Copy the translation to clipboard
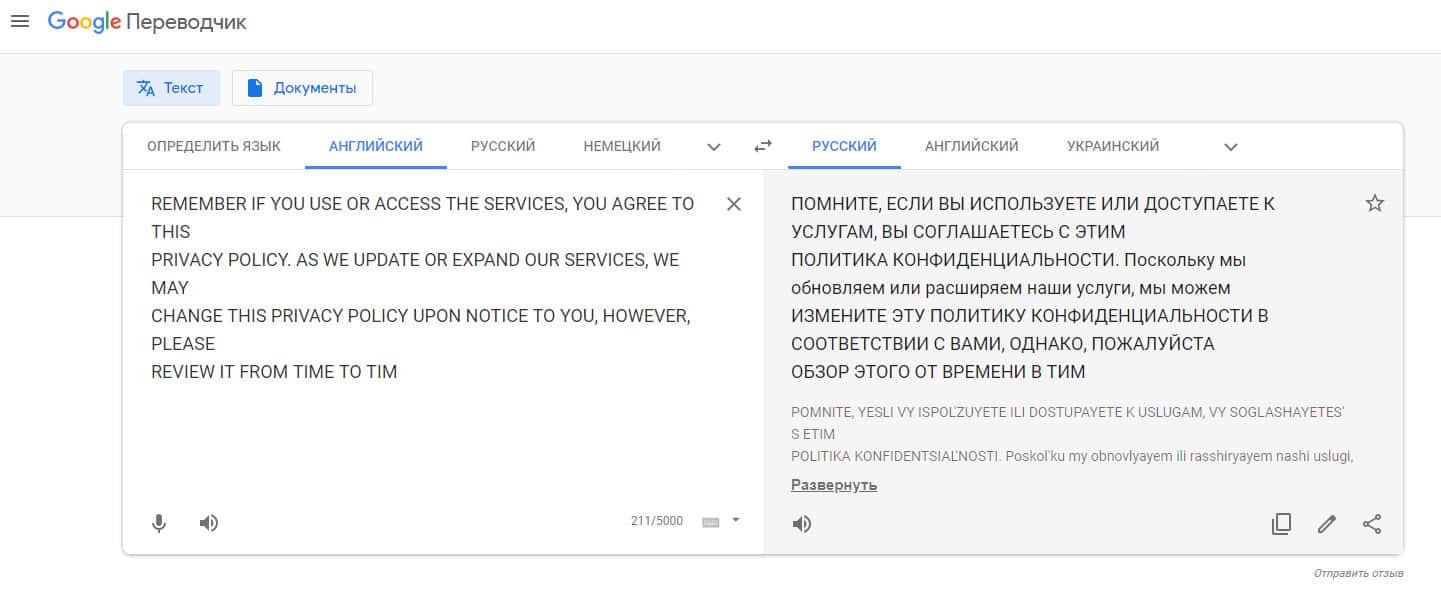 1281,523
